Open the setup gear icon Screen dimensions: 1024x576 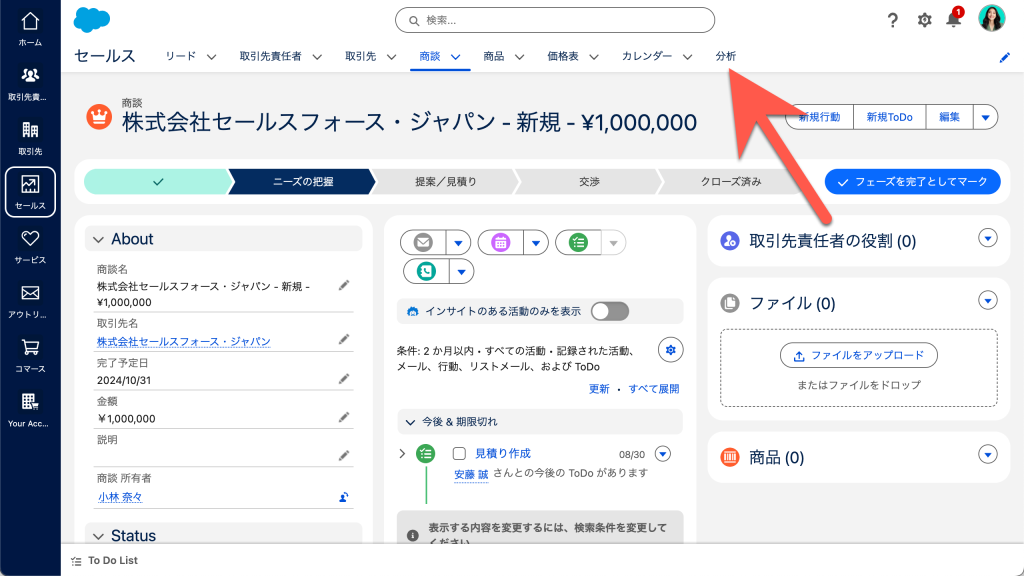(x=924, y=20)
